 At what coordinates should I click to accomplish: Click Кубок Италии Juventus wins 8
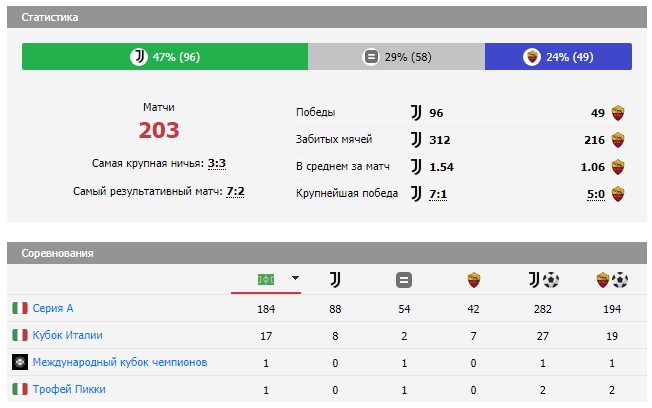335,336
